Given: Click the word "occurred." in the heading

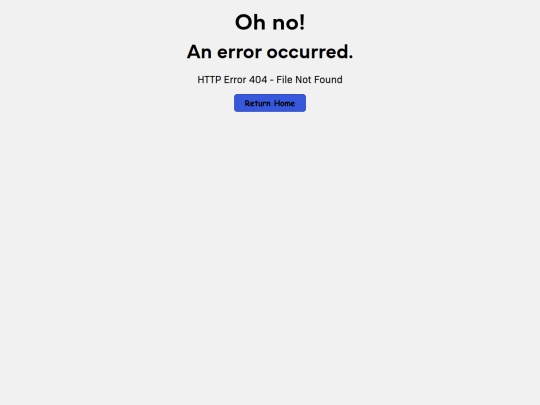Looking at the screenshot, I should 310,52.
